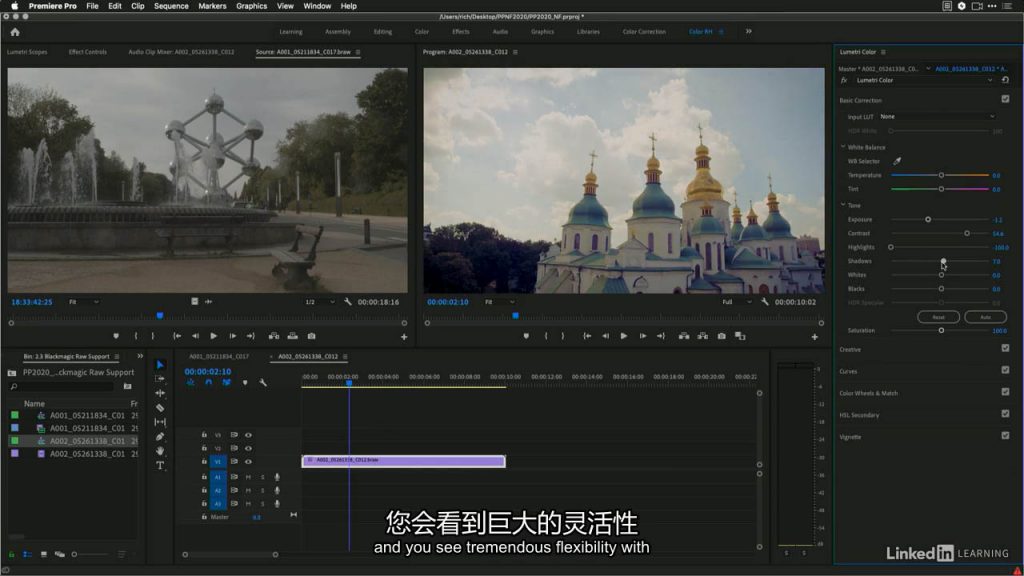
Task: Create new bin in Project panel
Action: pyautogui.click(x=127, y=387)
